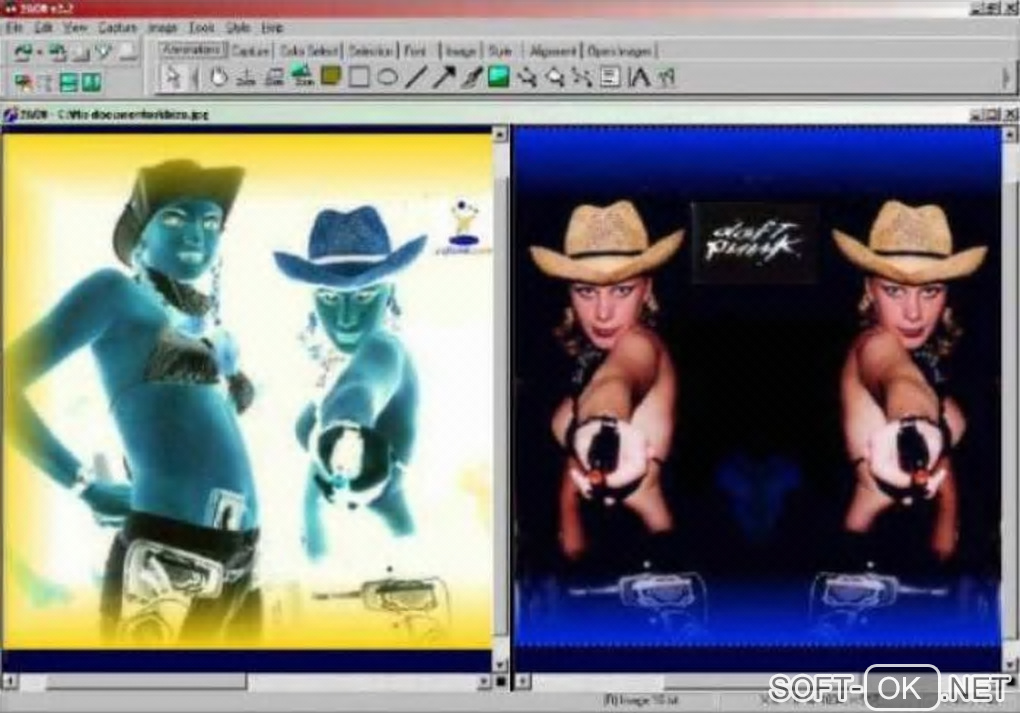Switch to the Capture toolbar tab
Screen dimensions: 1020x713
250,51
